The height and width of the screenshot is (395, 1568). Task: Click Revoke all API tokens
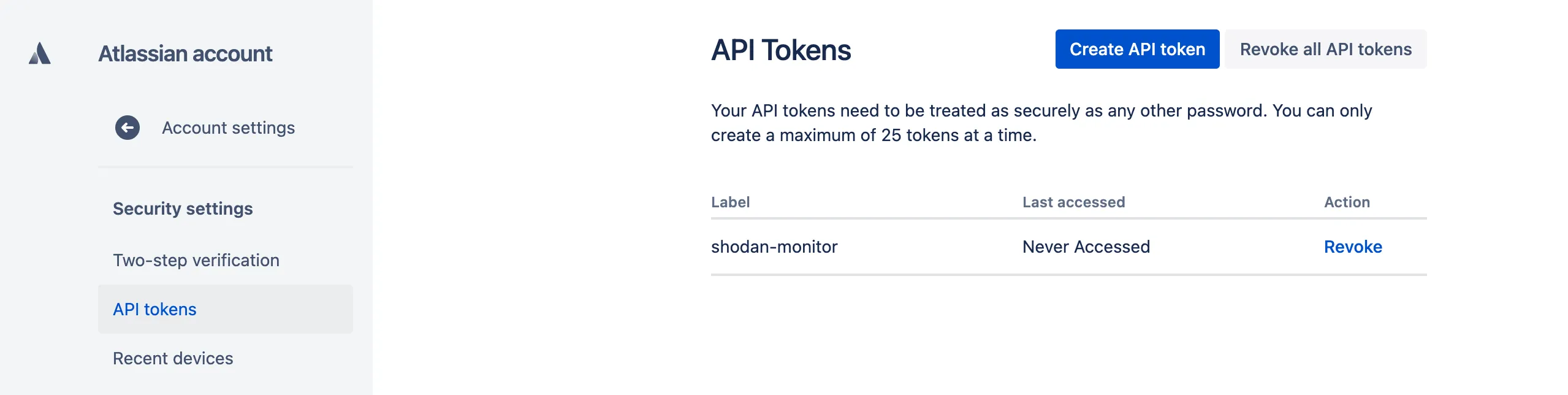coord(1325,49)
